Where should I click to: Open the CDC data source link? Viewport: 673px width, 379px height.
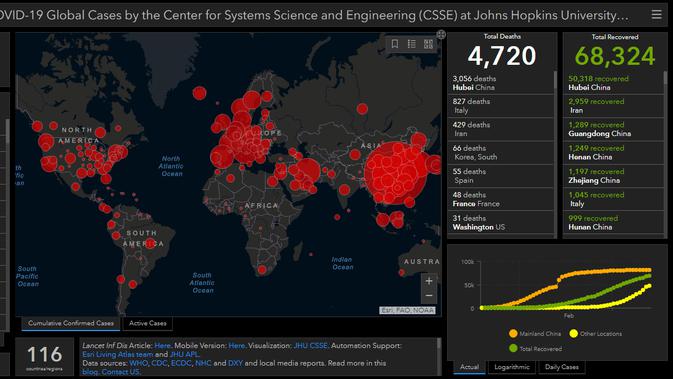(159, 363)
